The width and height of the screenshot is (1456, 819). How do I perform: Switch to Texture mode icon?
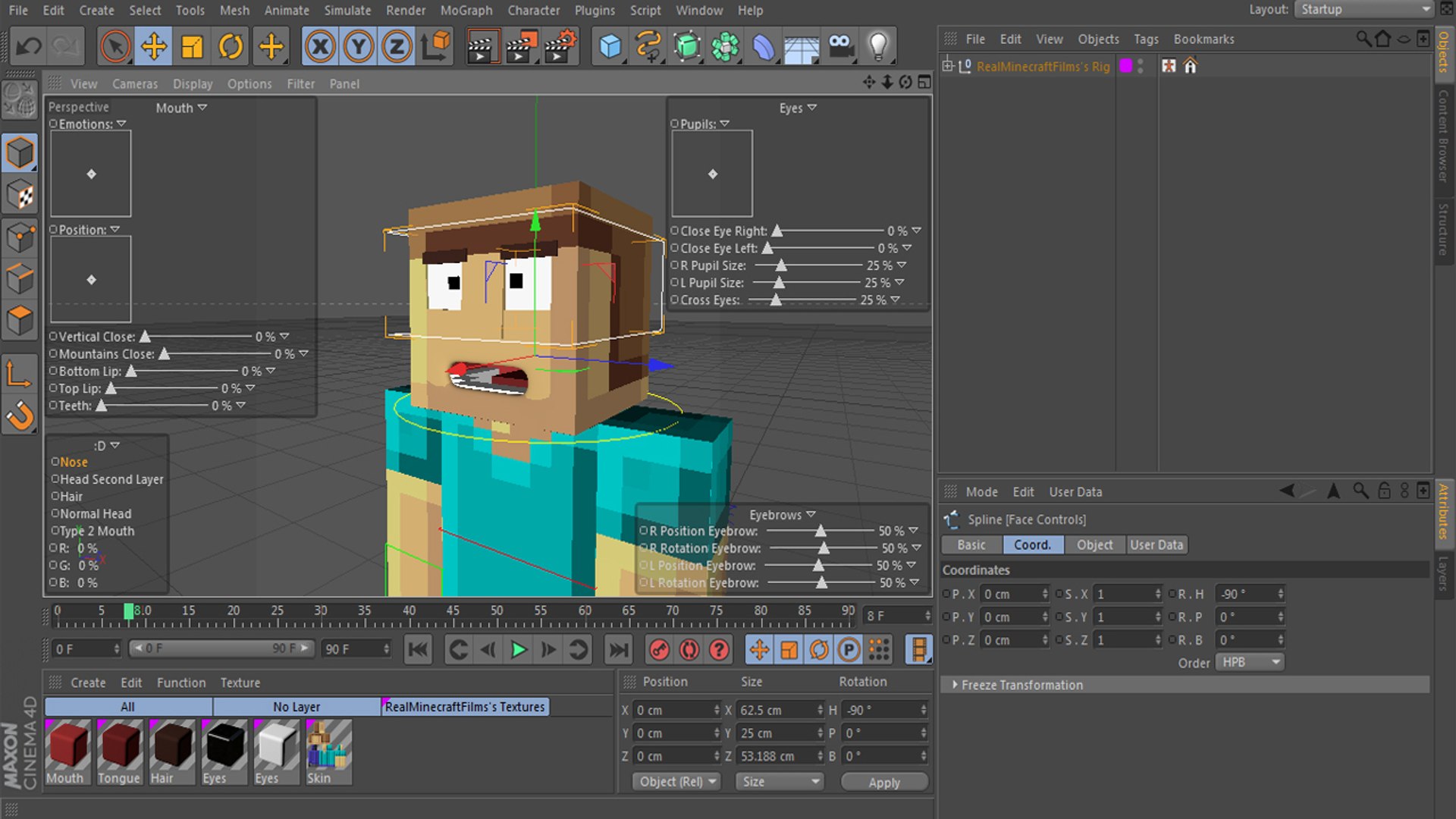(20, 196)
